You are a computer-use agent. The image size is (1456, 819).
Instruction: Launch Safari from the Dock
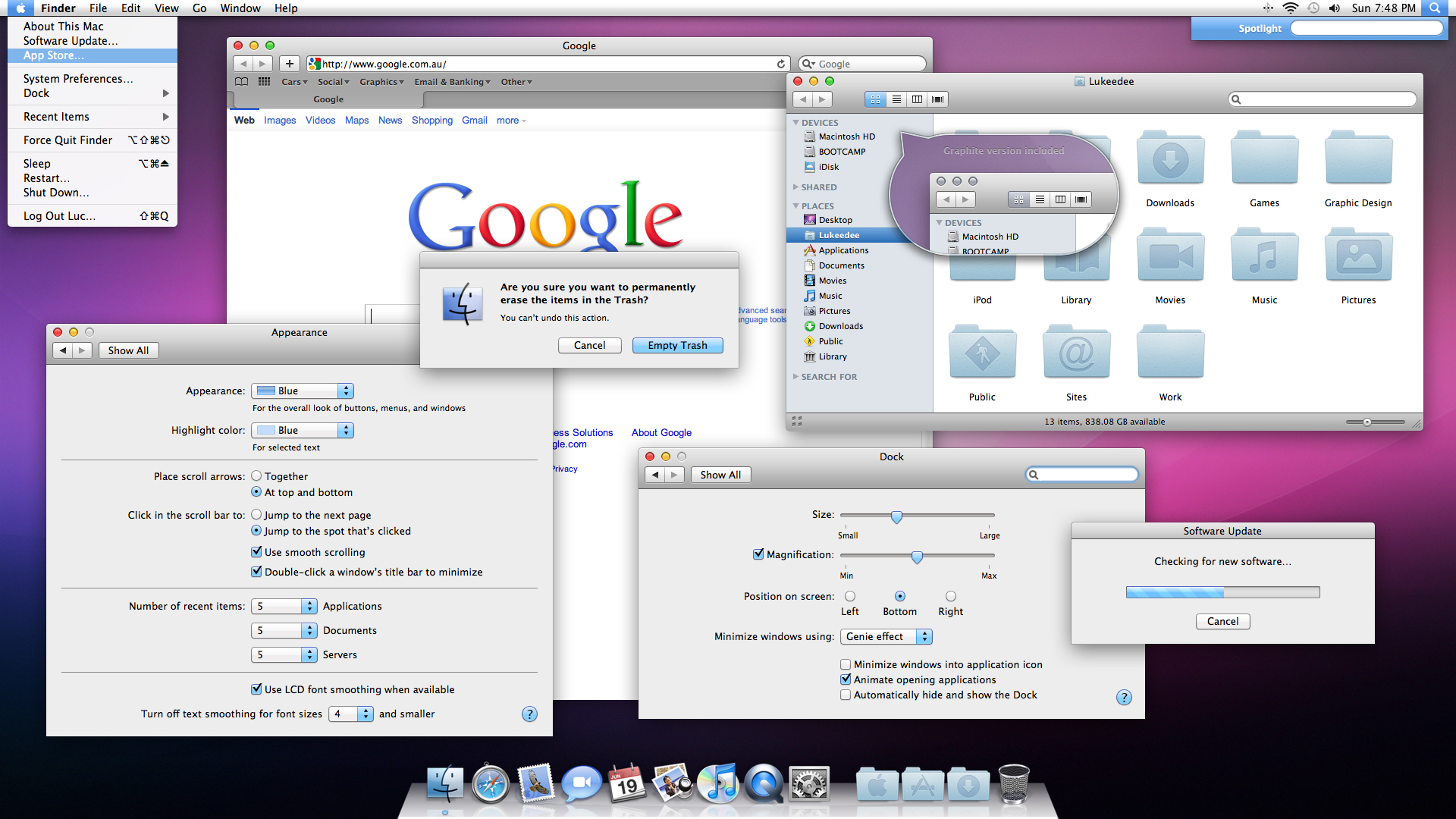pos(491,783)
